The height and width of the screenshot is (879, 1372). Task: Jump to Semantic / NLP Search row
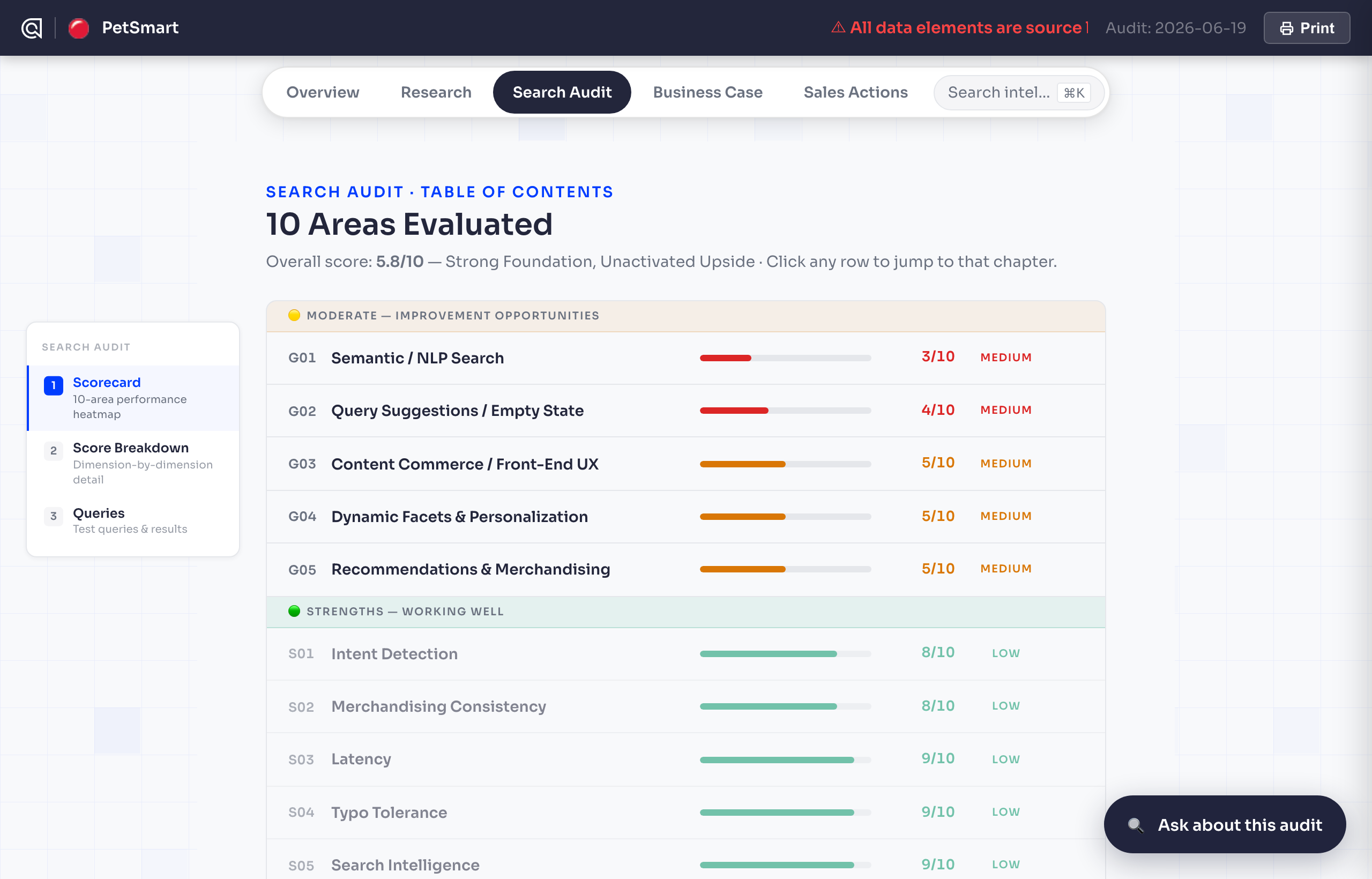tap(685, 358)
